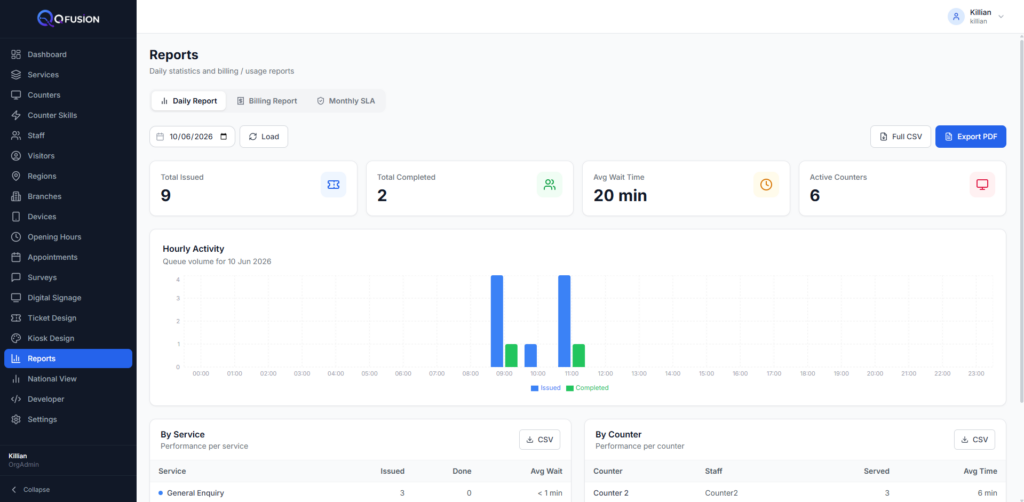Download the By Counter CSV
The image size is (1024, 502).
click(974, 439)
